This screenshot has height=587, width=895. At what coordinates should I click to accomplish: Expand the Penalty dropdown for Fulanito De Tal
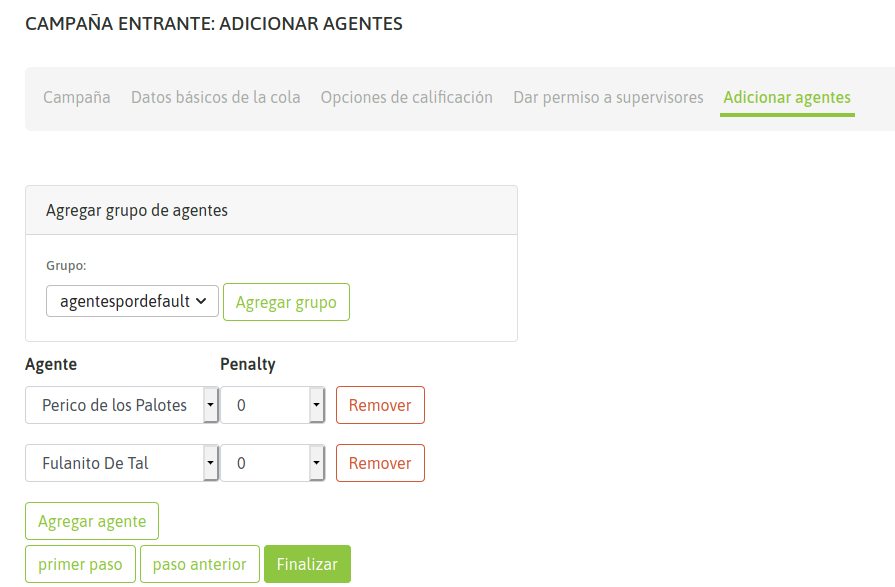[x=316, y=463]
